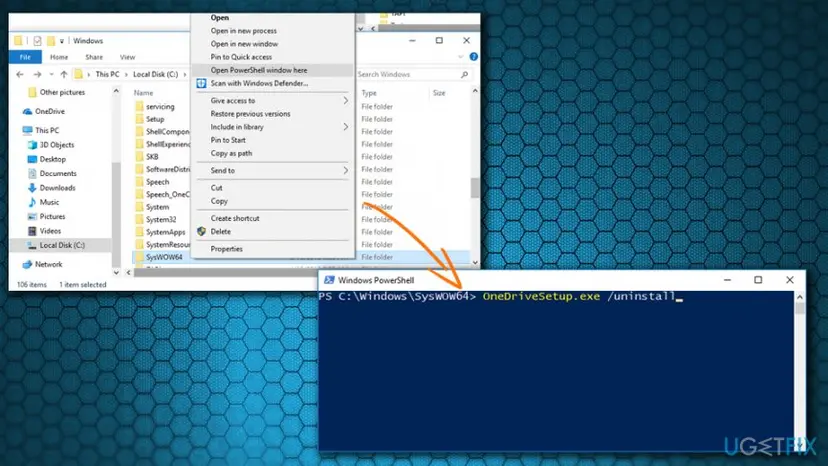
Task: Choose Copy as path
Action: pos(231,153)
